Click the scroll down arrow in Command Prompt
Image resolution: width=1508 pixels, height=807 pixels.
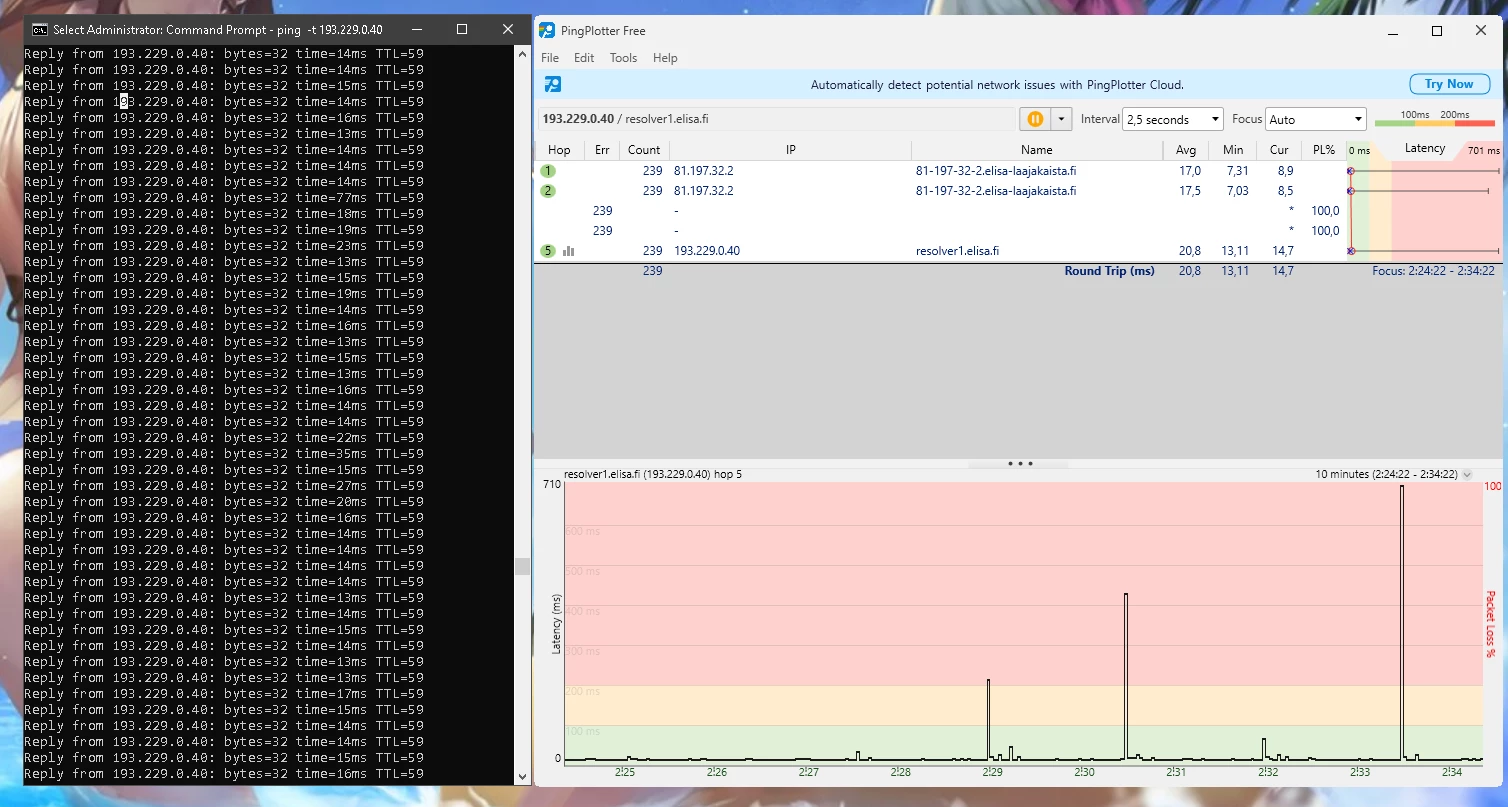click(x=522, y=776)
